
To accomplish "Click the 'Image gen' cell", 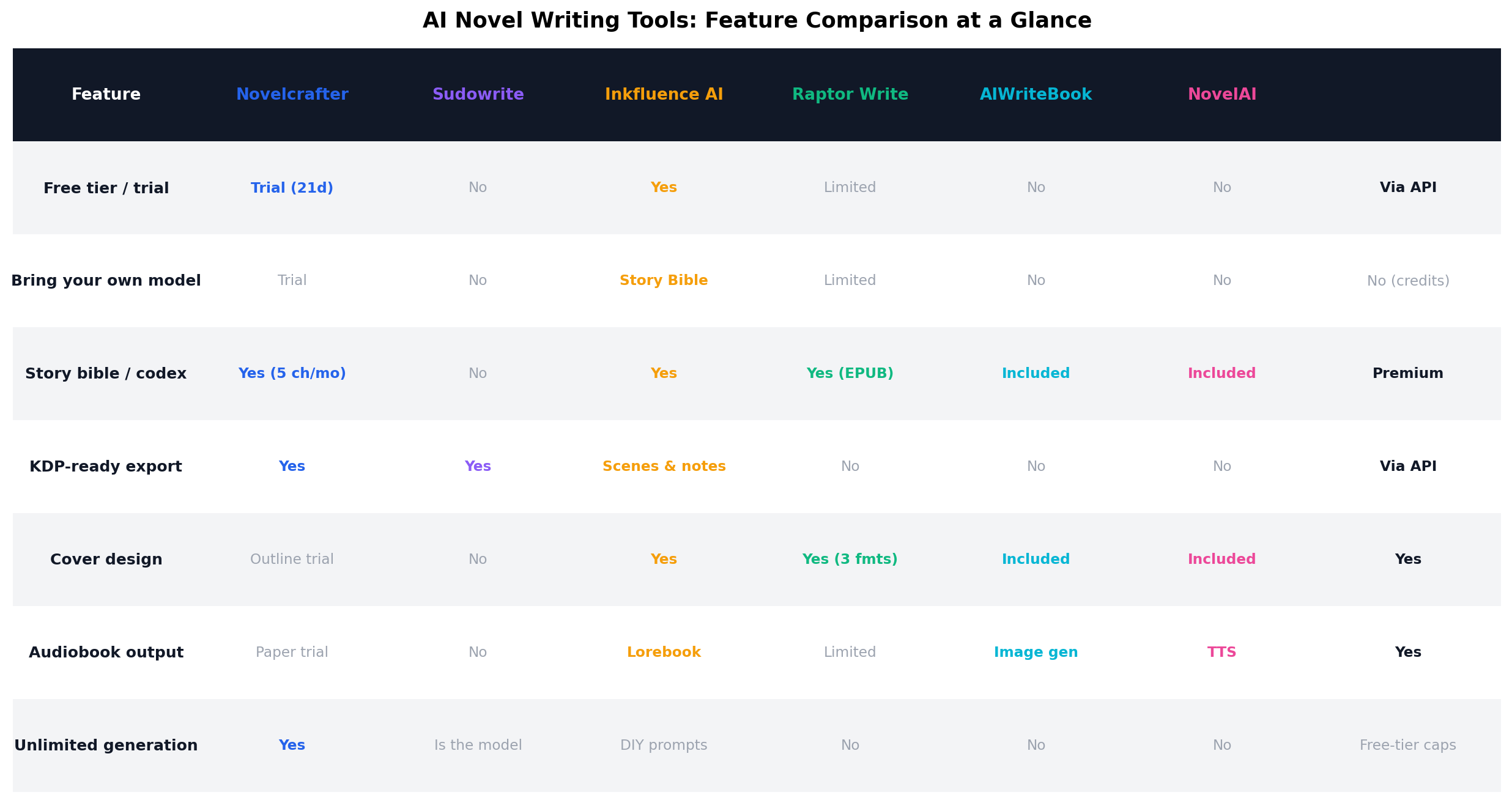I will (1036, 653).
